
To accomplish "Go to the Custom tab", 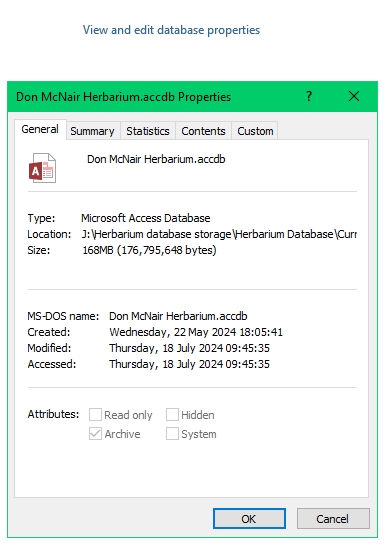I will tap(255, 131).
